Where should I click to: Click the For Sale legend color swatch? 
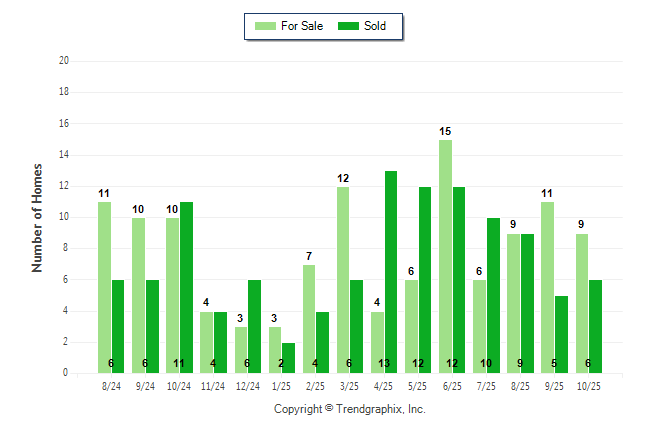pos(267,26)
